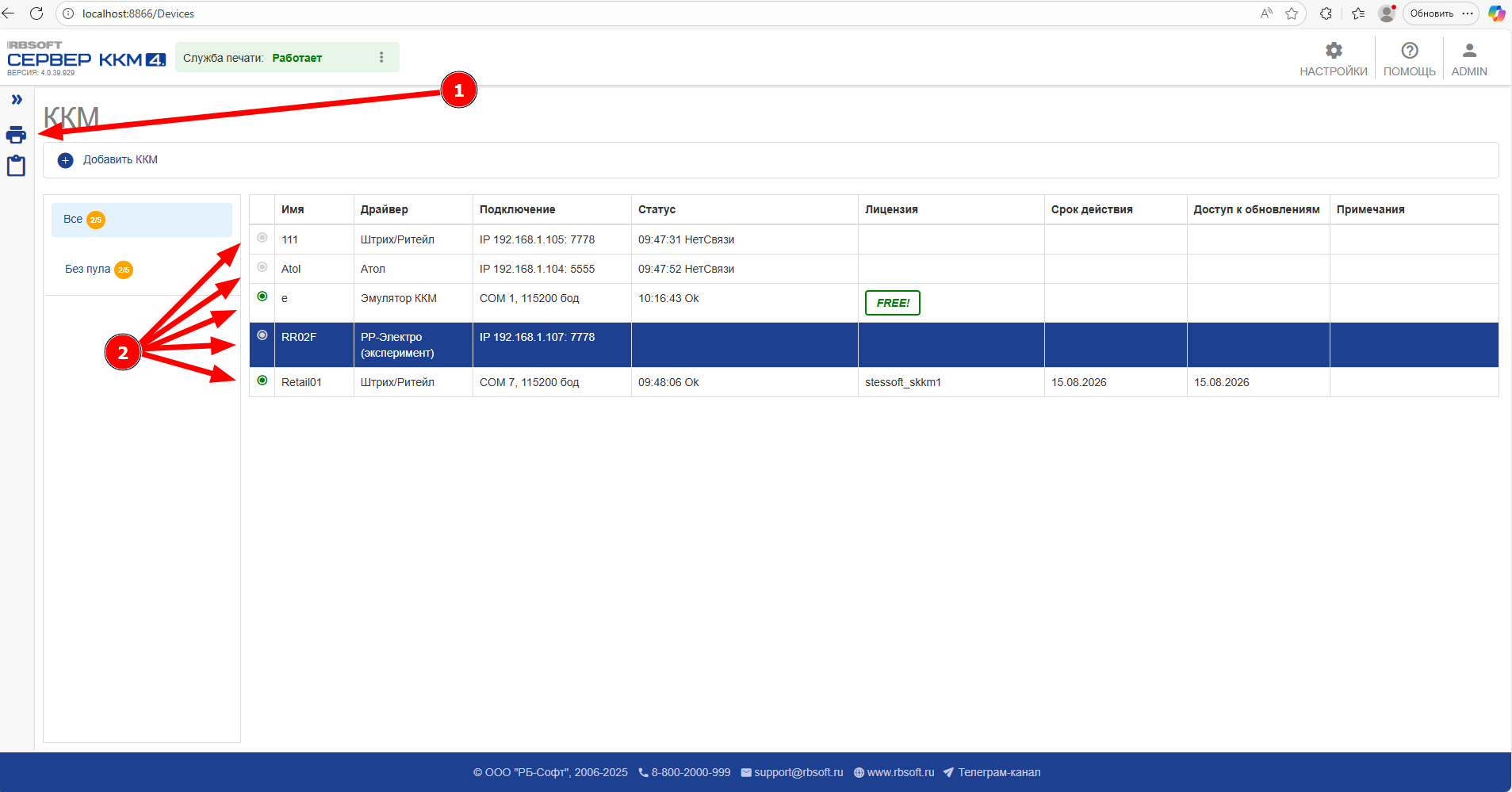Open help via the question mark icon
This screenshot has height=792, width=1512.
click(x=1409, y=51)
